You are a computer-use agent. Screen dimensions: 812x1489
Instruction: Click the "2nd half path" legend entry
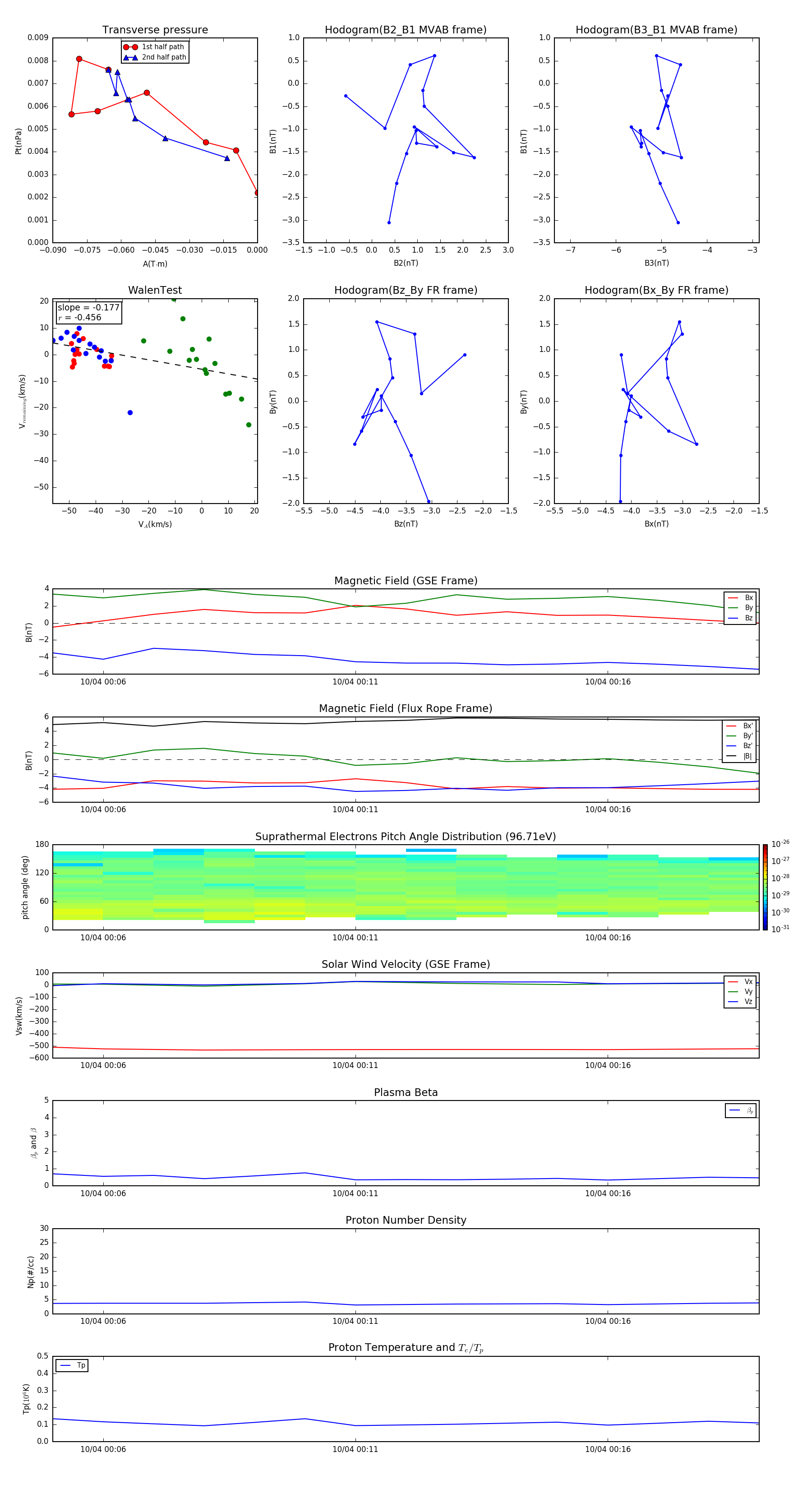(155, 57)
